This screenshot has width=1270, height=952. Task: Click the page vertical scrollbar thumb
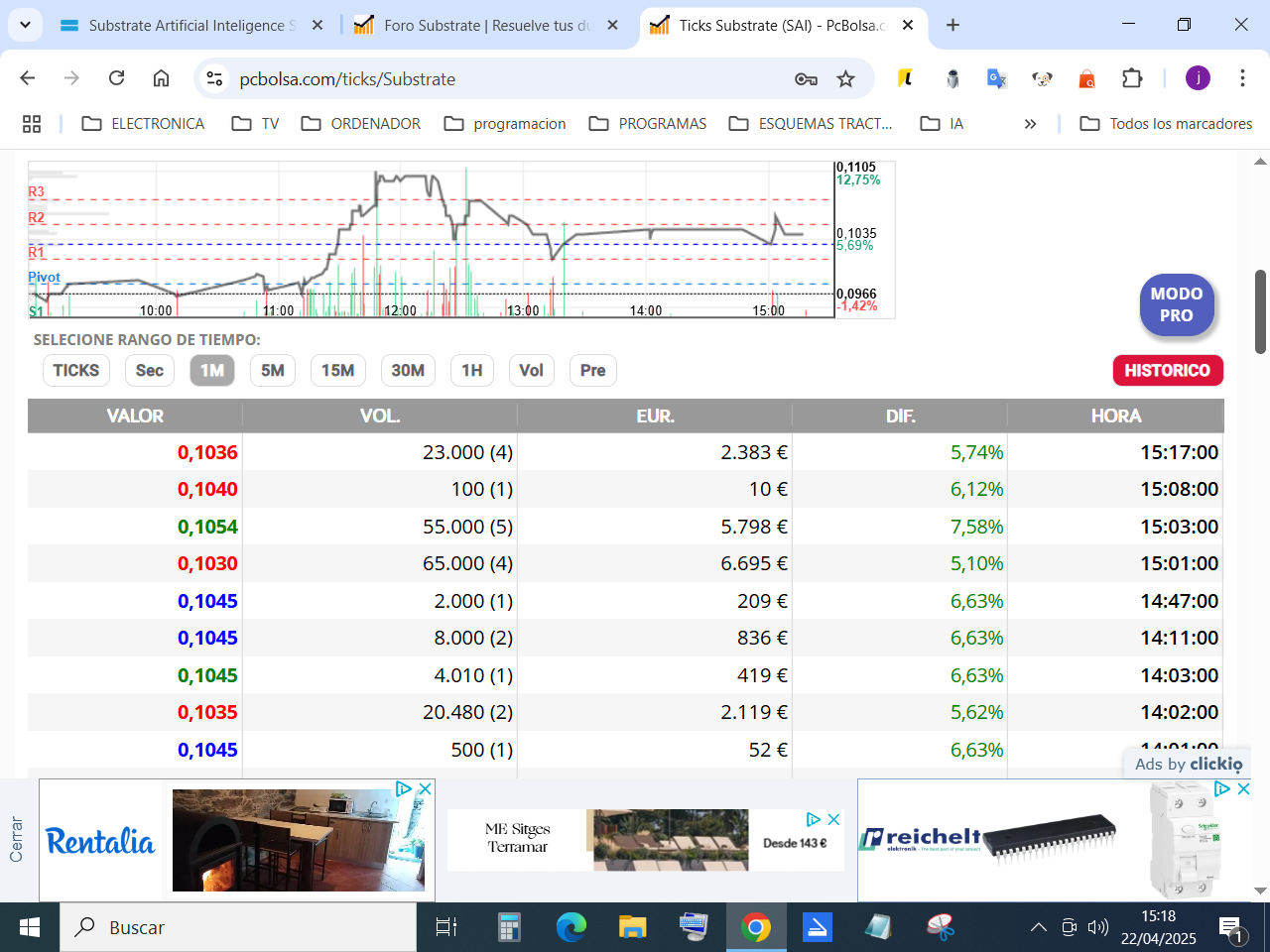click(1260, 311)
